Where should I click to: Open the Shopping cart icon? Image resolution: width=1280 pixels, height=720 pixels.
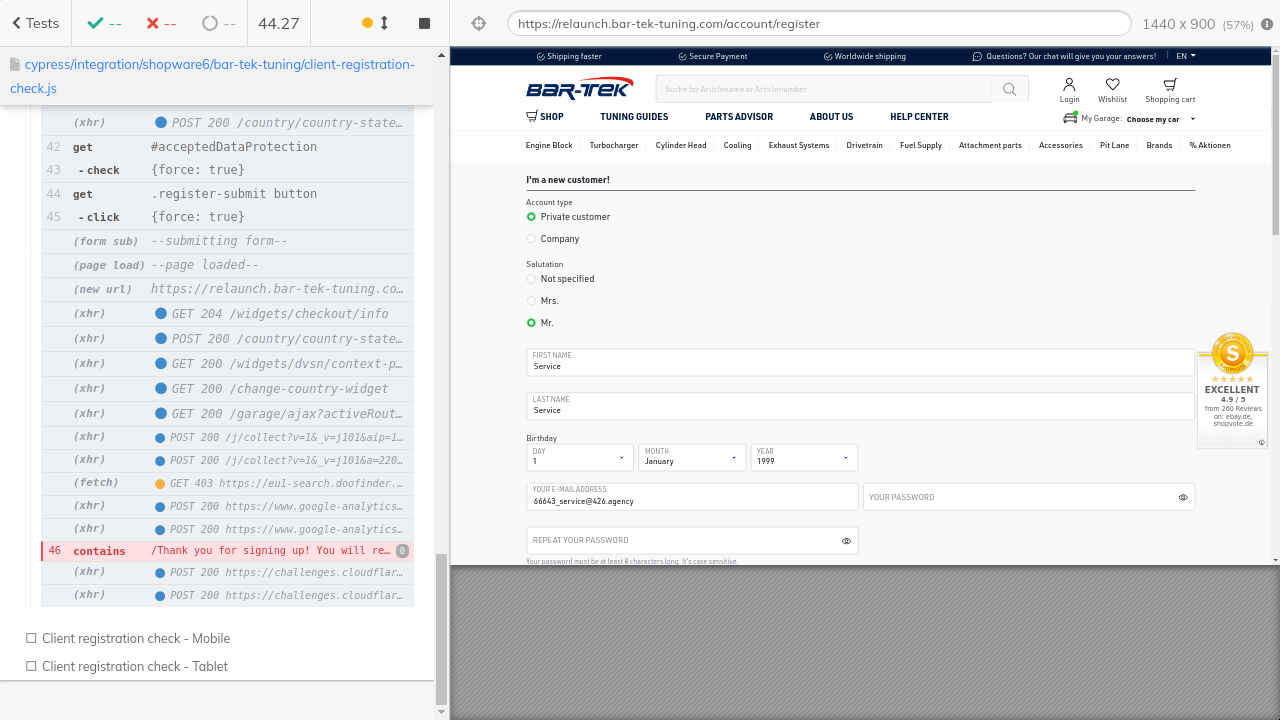pyautogui.click(x=1170, y=86)
